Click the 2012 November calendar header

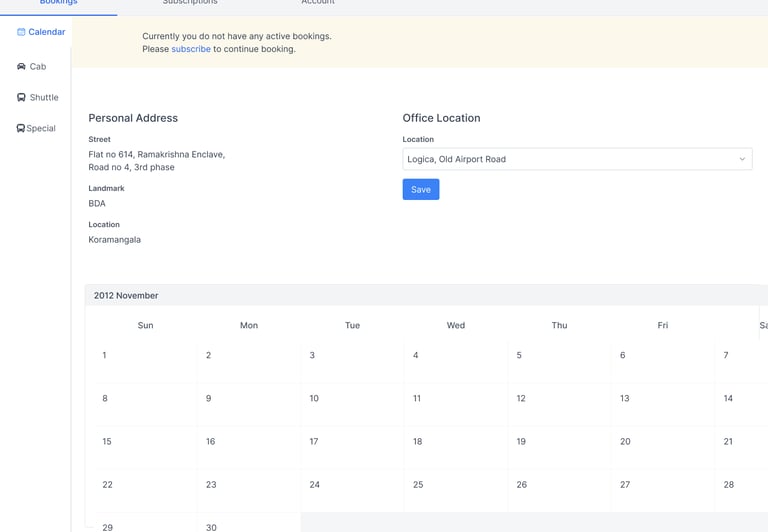point(126,296)
